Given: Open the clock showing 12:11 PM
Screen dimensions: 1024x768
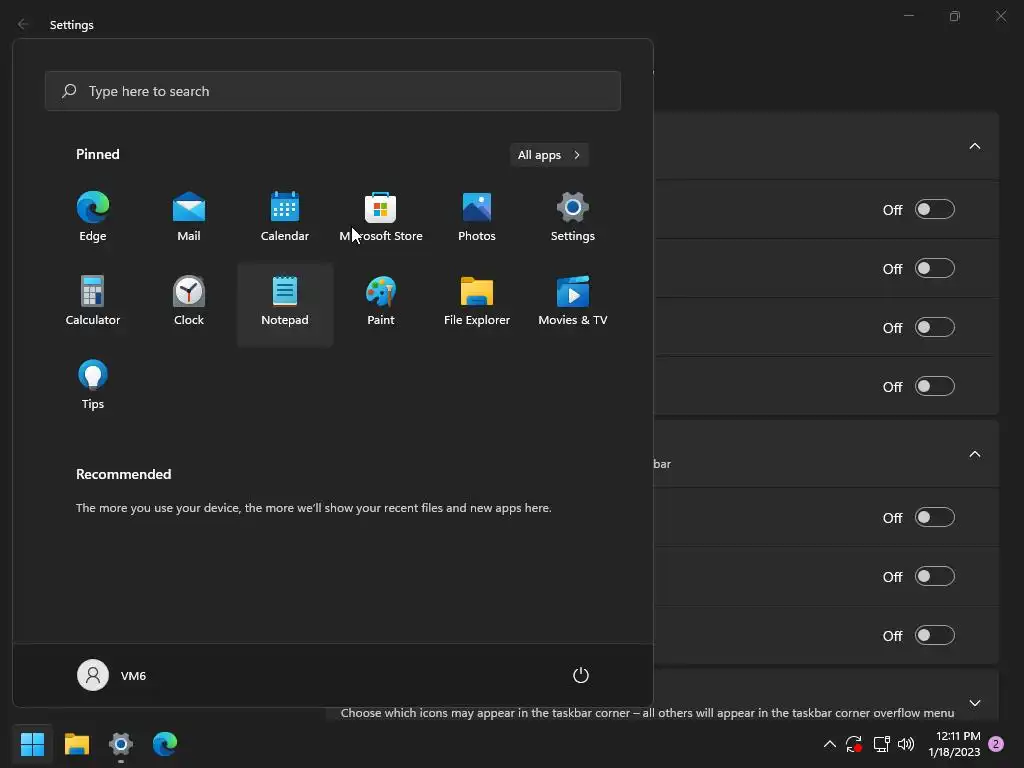Looking at the screenshot, I should [954, 744].
